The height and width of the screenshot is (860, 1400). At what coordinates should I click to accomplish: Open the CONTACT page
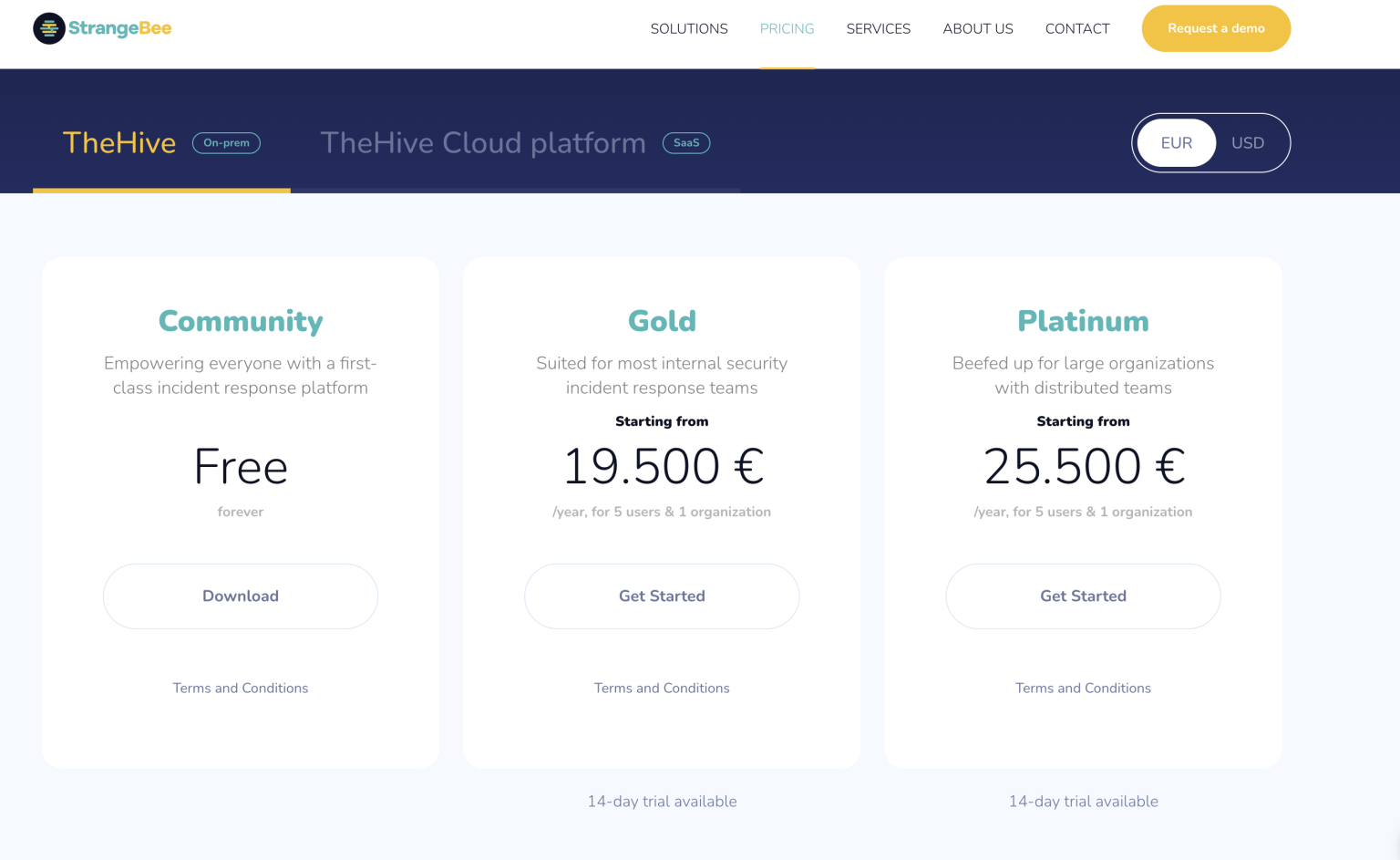(x=1076, y=28)
